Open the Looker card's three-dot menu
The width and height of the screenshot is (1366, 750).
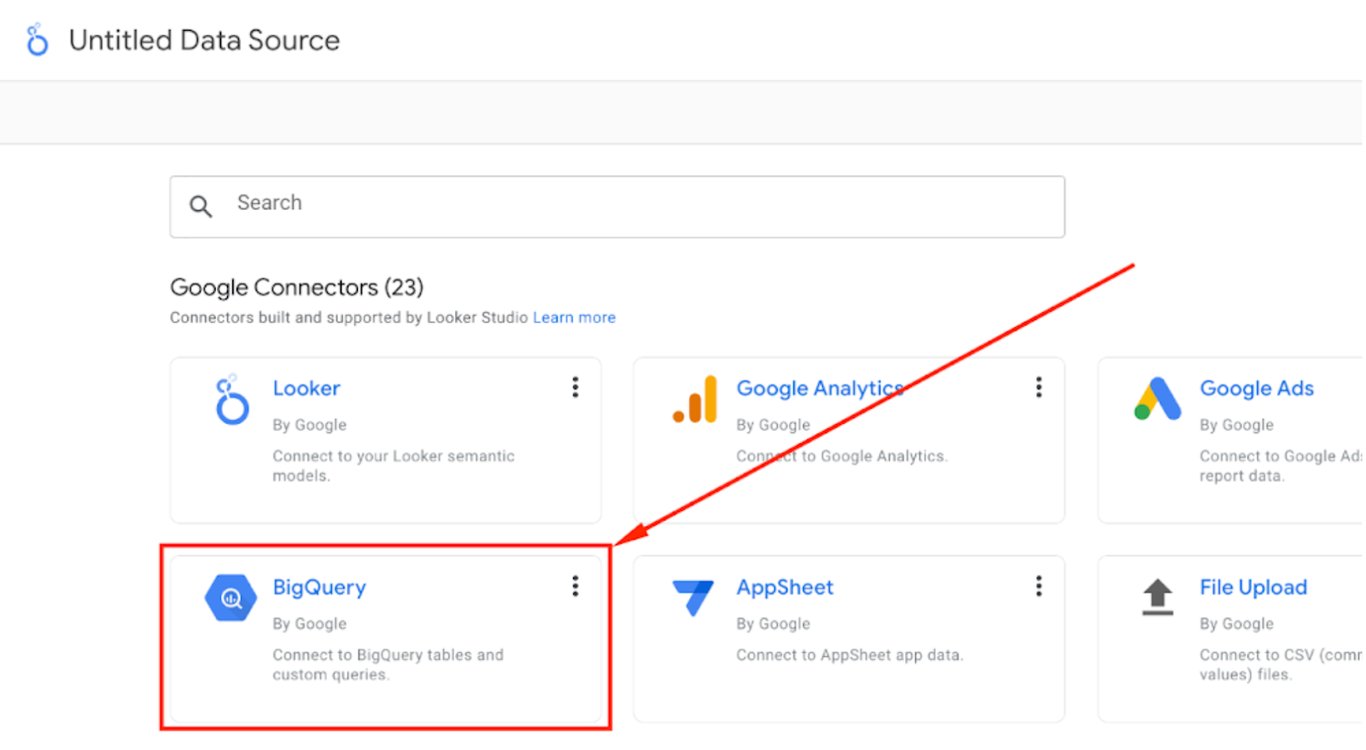click(x=575, y=387)
